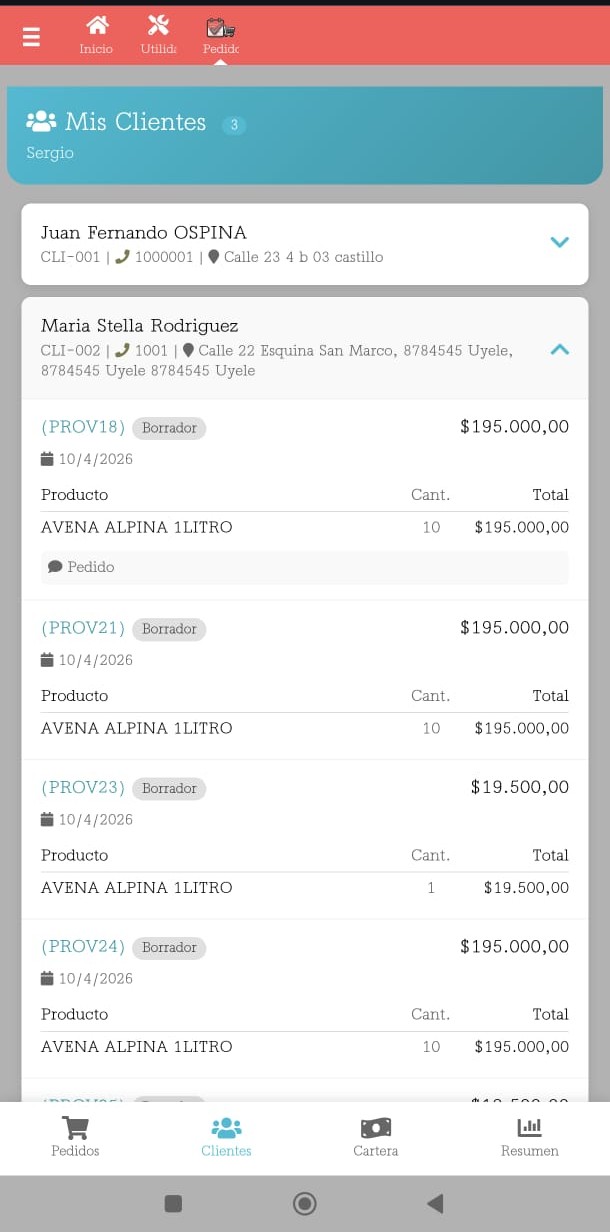Tap the Clientes bottom icon

(x=226, y=1136)
